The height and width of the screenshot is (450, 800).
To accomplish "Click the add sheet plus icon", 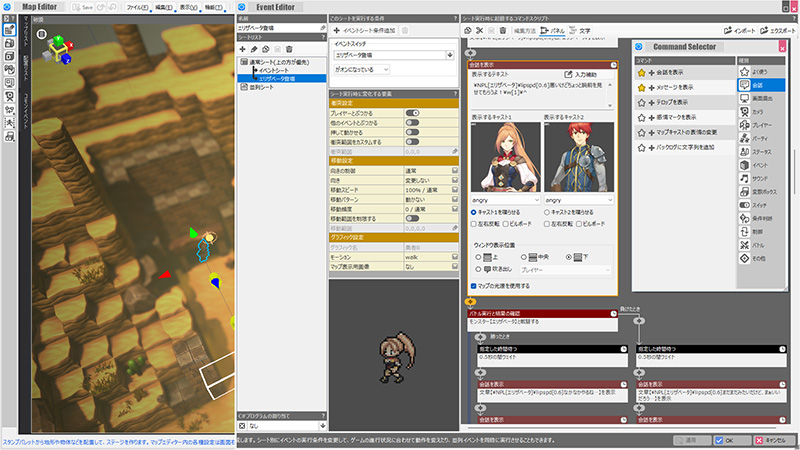I will 242,48.
